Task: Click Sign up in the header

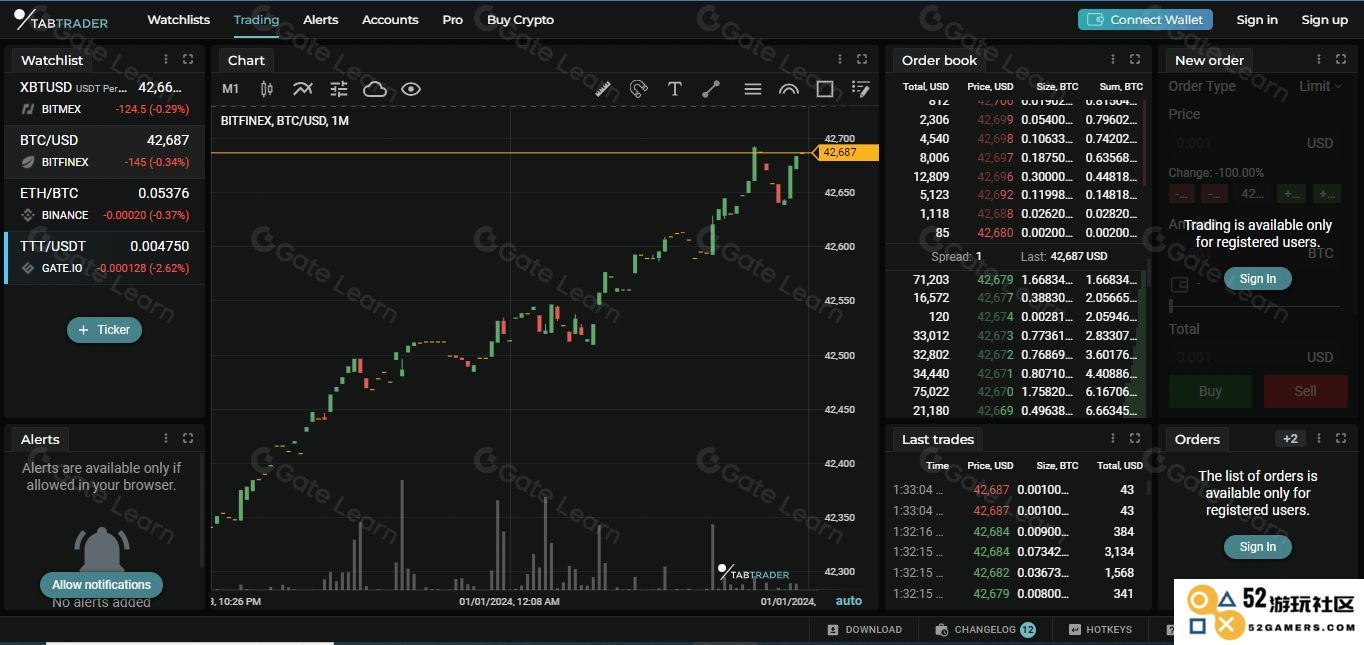Action: [x=1325, y=20]
